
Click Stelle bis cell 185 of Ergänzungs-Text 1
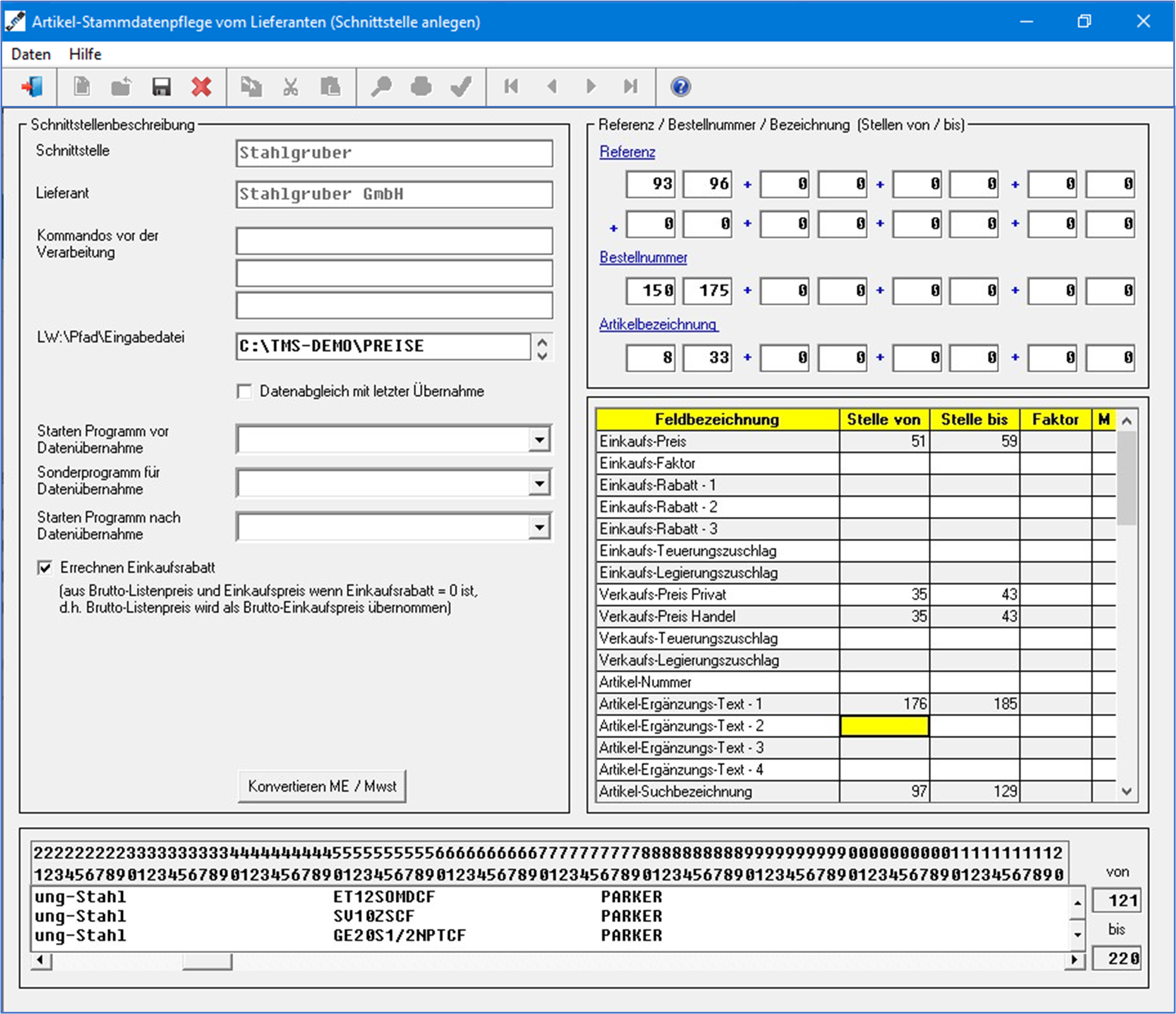[974, 705]
